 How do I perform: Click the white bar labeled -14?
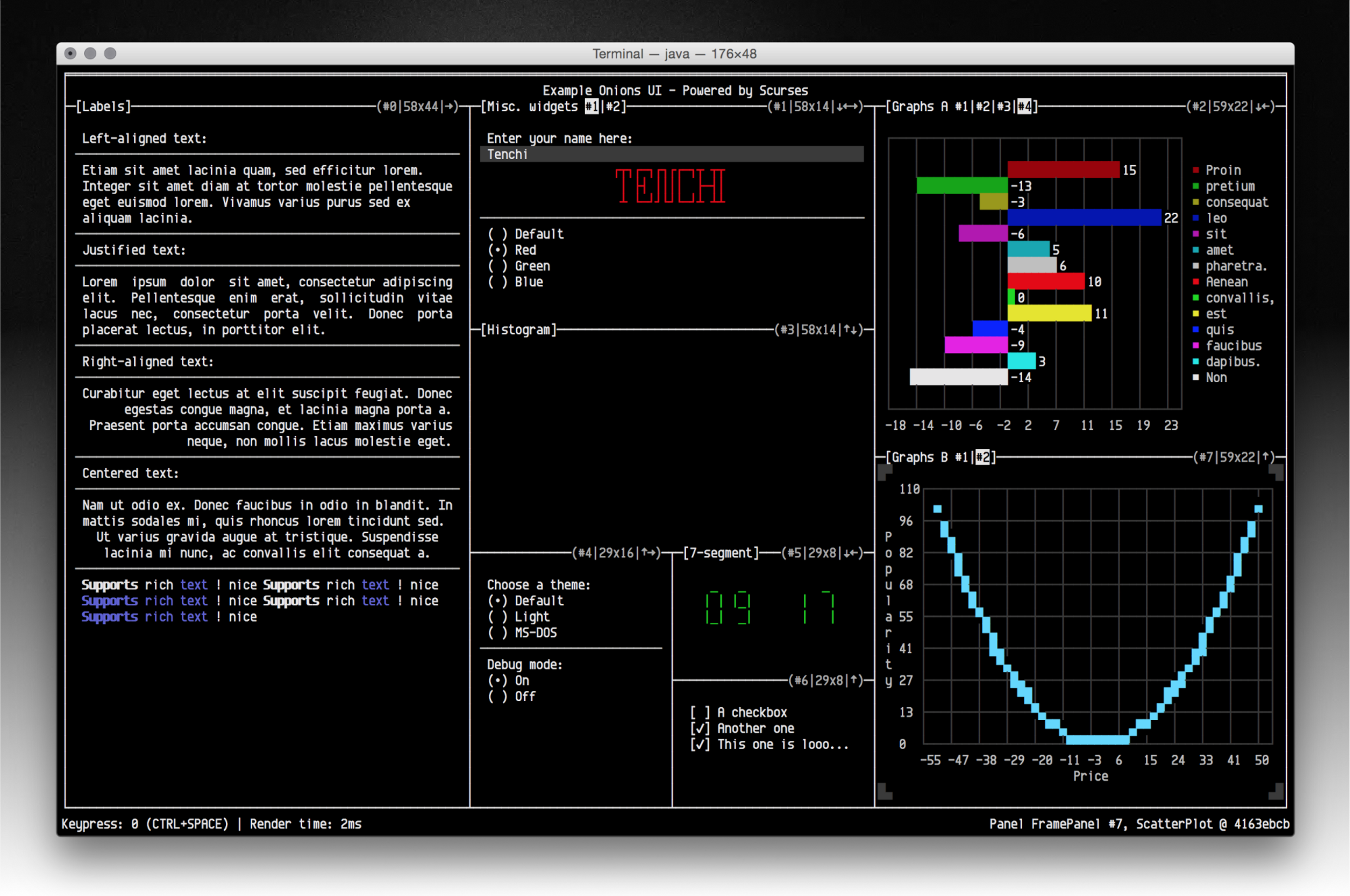click(x=959, y=377)
